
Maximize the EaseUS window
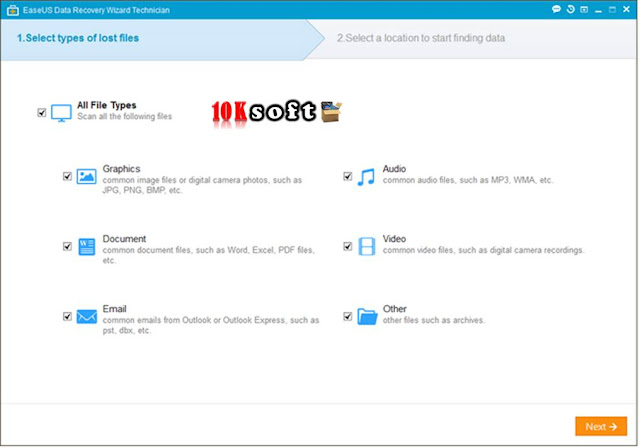coord(612,9)
